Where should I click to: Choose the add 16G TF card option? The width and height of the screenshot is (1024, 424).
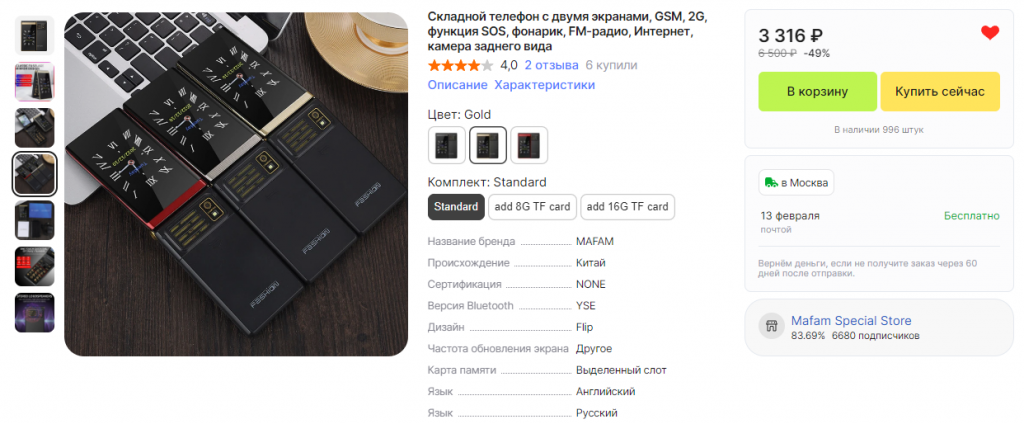click(x=628, y=207)
